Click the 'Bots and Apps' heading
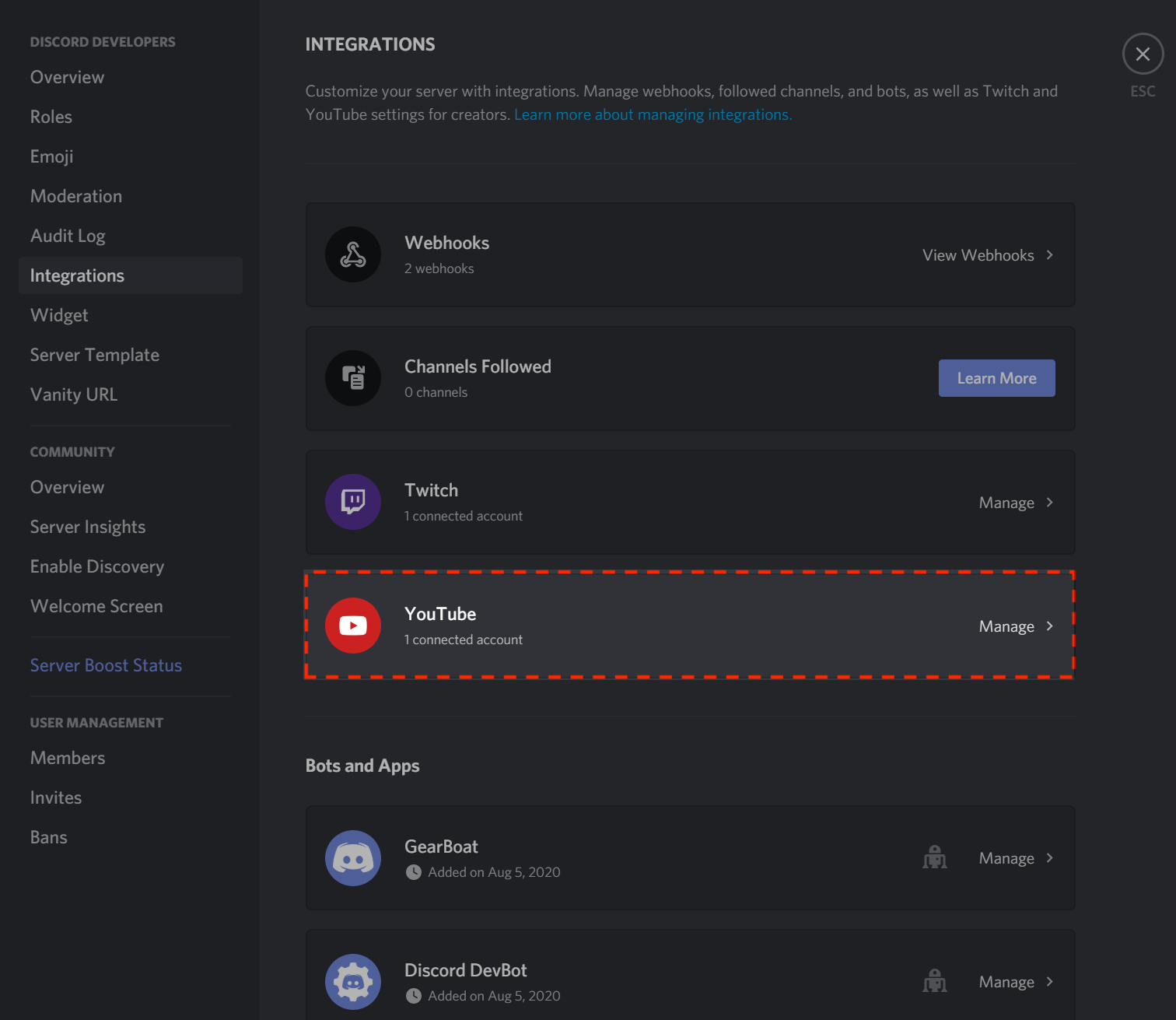1176x1020 pixels. pos(362,766)
